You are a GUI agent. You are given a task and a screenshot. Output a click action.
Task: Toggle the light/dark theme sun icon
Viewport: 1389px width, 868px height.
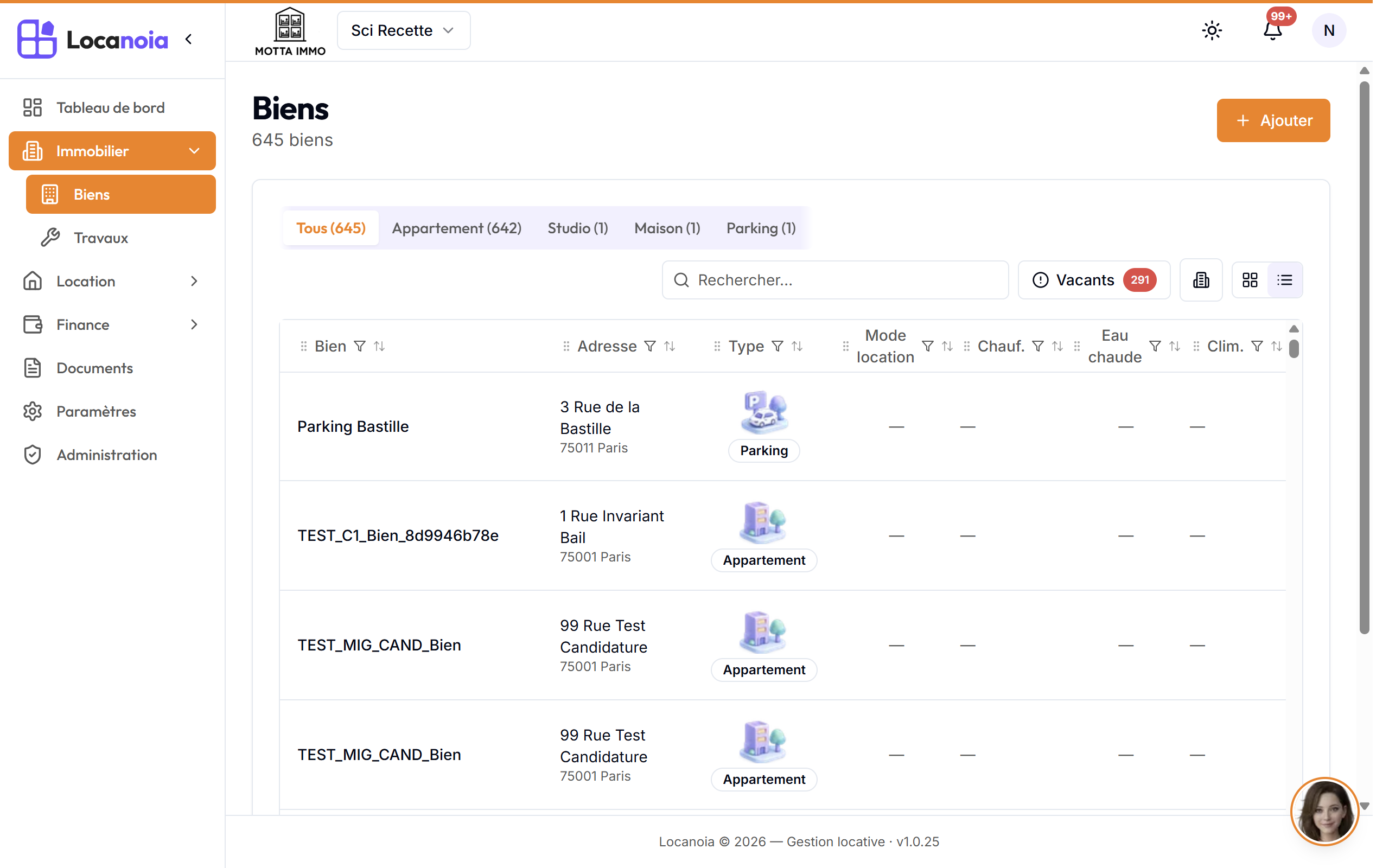(1212, 30)
